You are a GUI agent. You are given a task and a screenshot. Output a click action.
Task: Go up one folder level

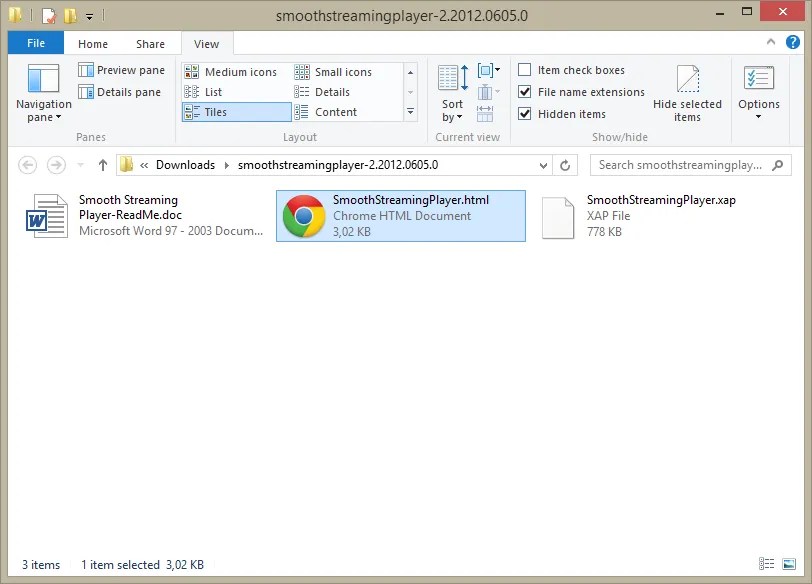pos(103,165)
